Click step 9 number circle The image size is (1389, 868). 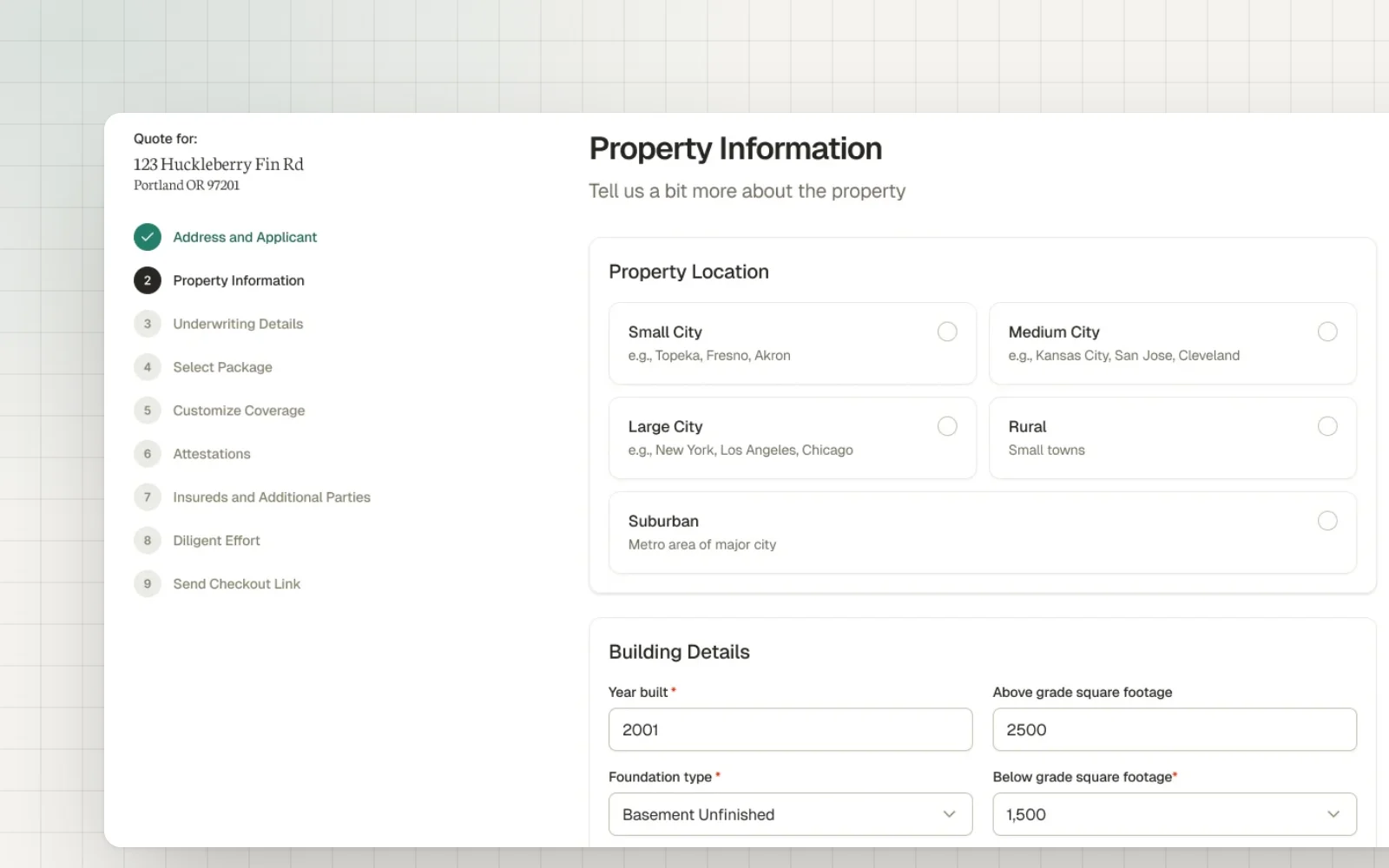(x=148, y=584)
